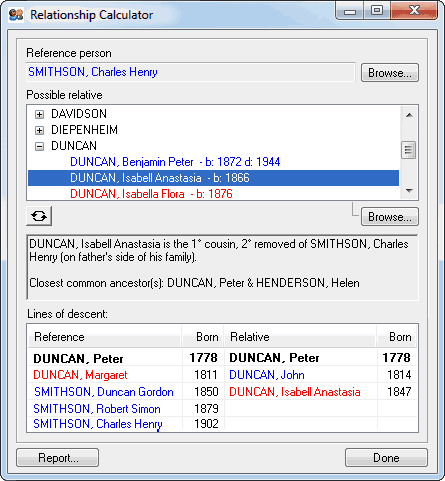Click the Done button

coord(386,458)
